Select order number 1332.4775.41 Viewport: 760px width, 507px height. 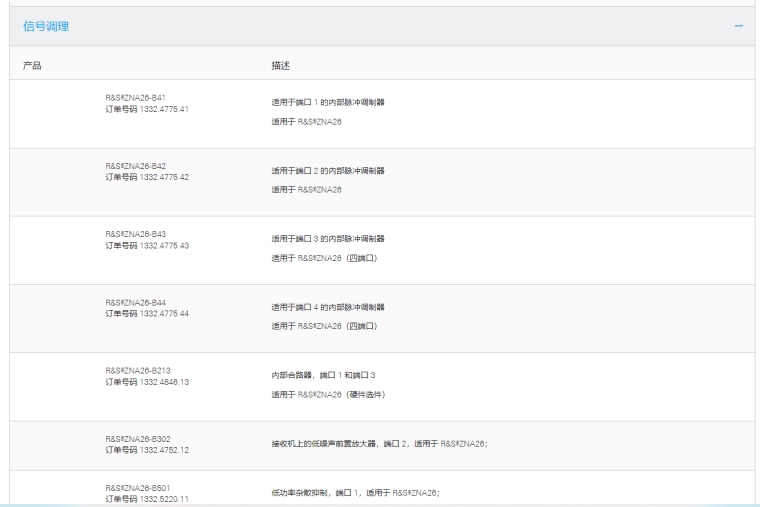click(x=147, y=108)
